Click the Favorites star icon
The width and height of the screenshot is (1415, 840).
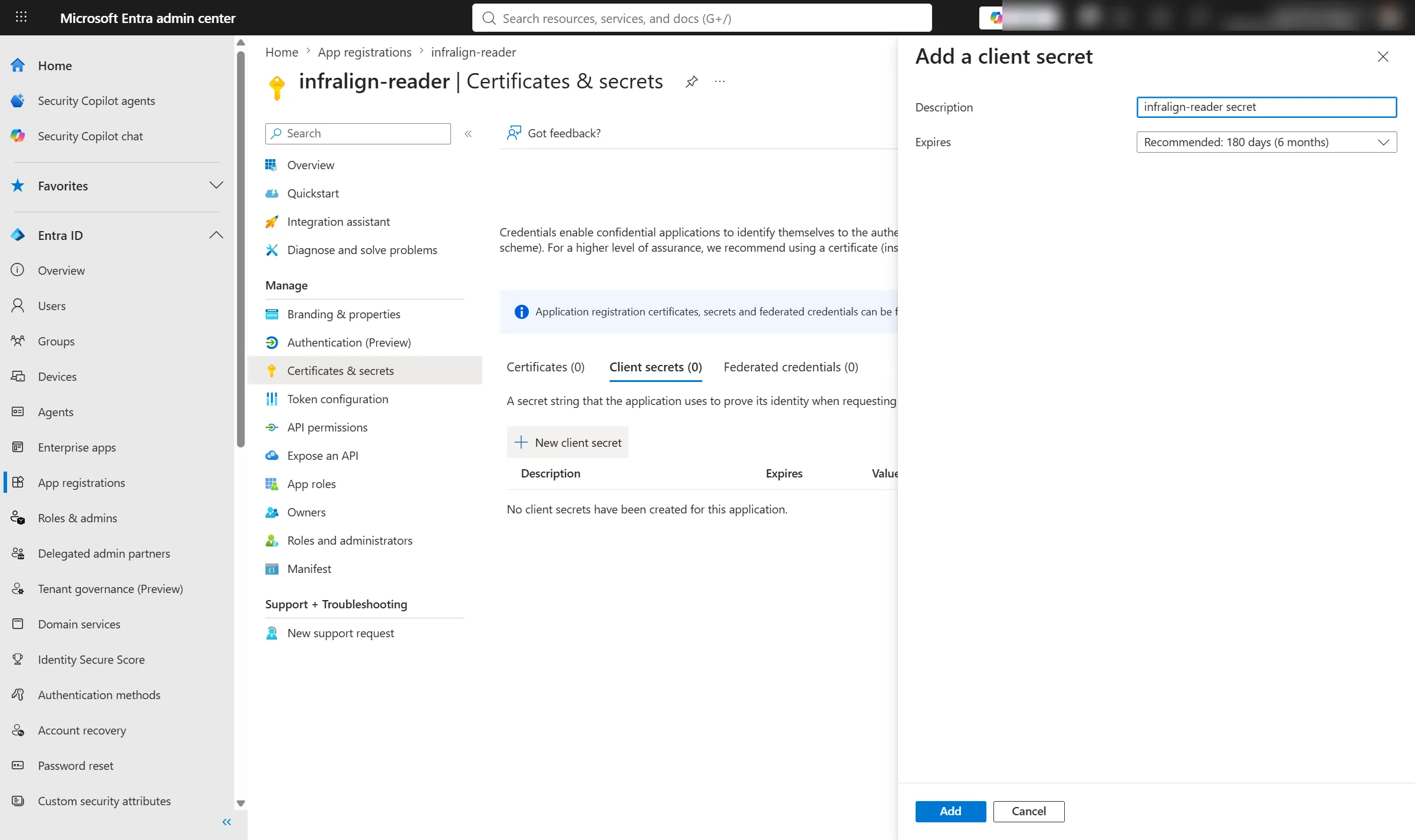(18, 186)
